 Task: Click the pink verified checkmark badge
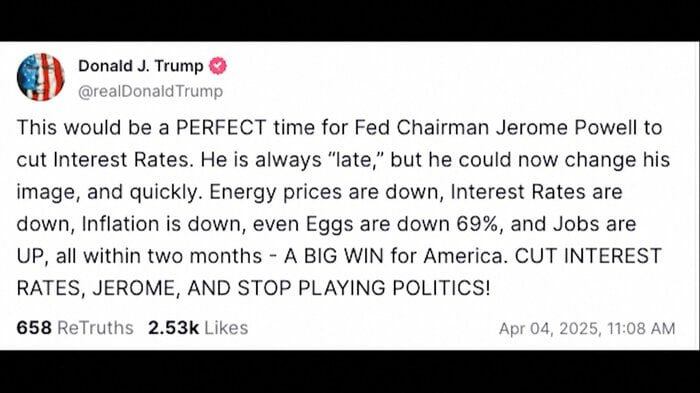tap(217, 66)
